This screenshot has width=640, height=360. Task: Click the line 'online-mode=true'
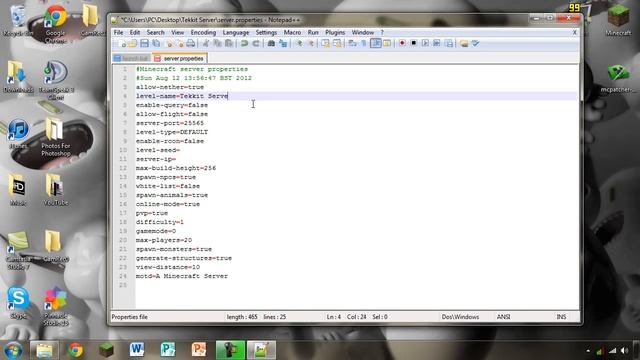pos(168,204)
